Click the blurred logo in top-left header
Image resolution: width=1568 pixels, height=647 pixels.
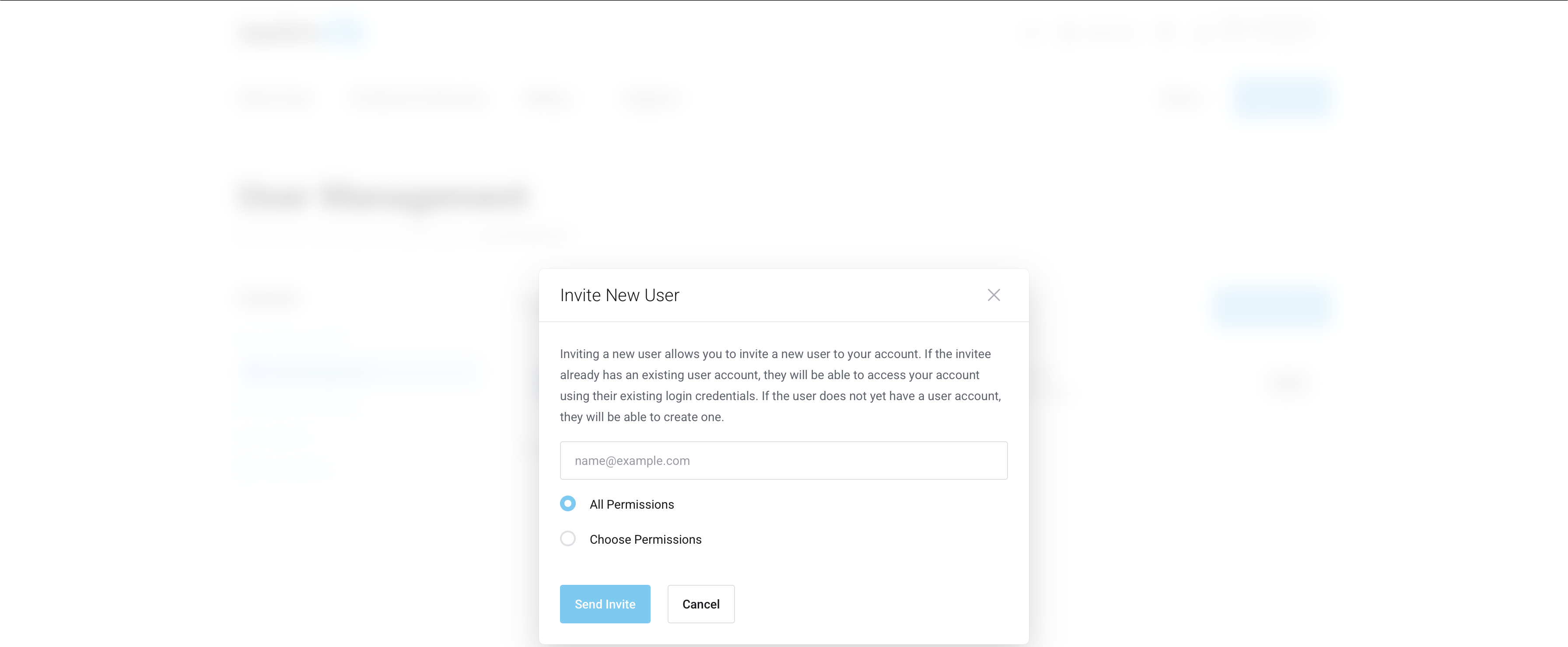[x=302, y=32]
